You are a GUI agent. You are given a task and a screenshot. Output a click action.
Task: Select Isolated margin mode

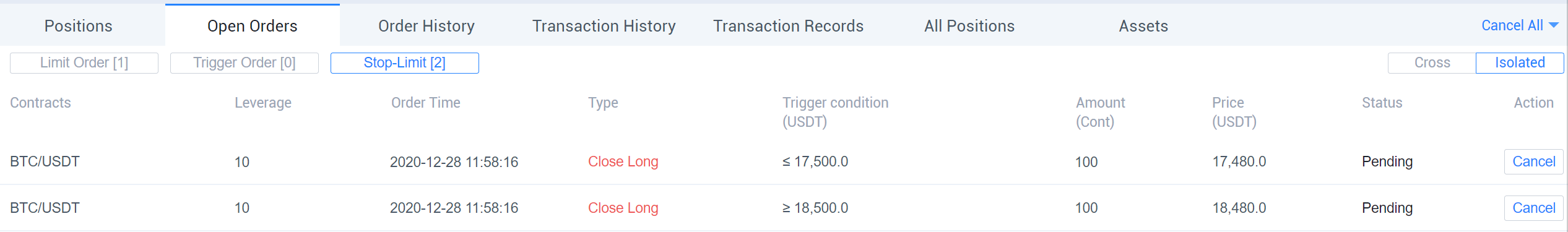pyautogui.click(x=1520, y=63)
